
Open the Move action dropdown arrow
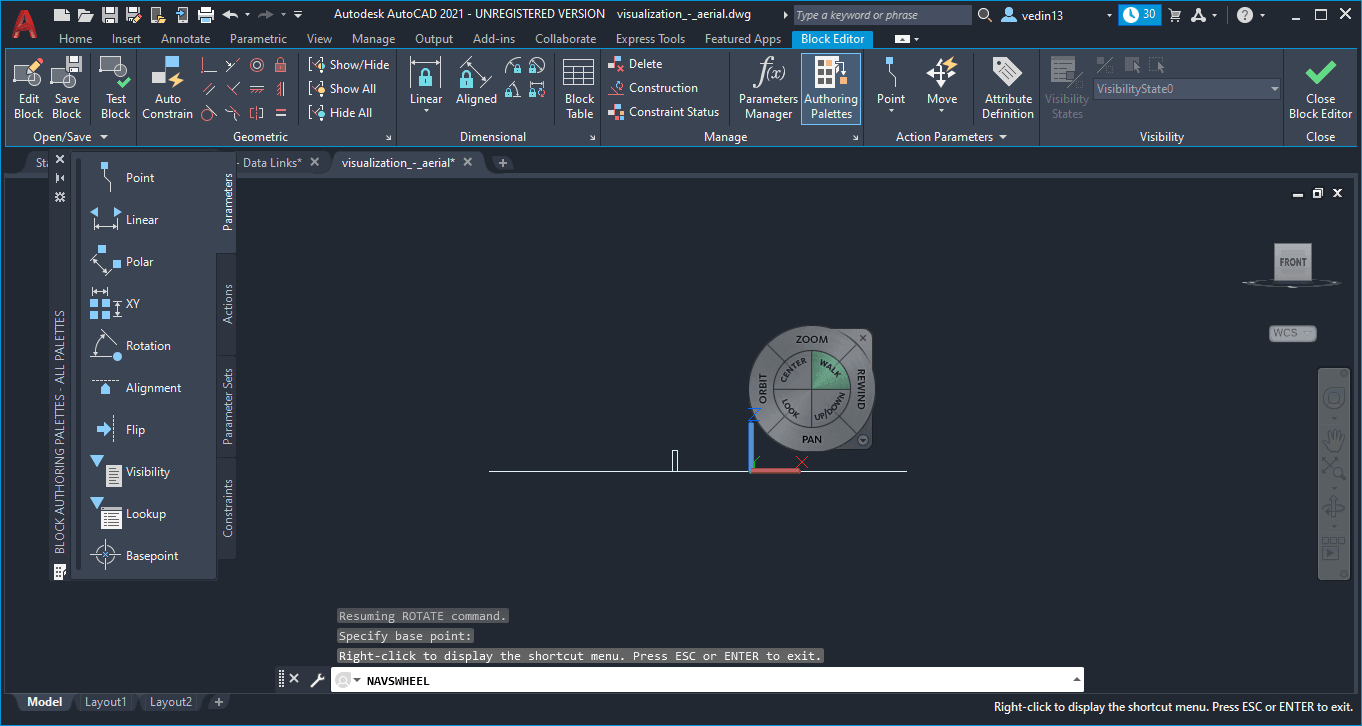click(942, 112)
